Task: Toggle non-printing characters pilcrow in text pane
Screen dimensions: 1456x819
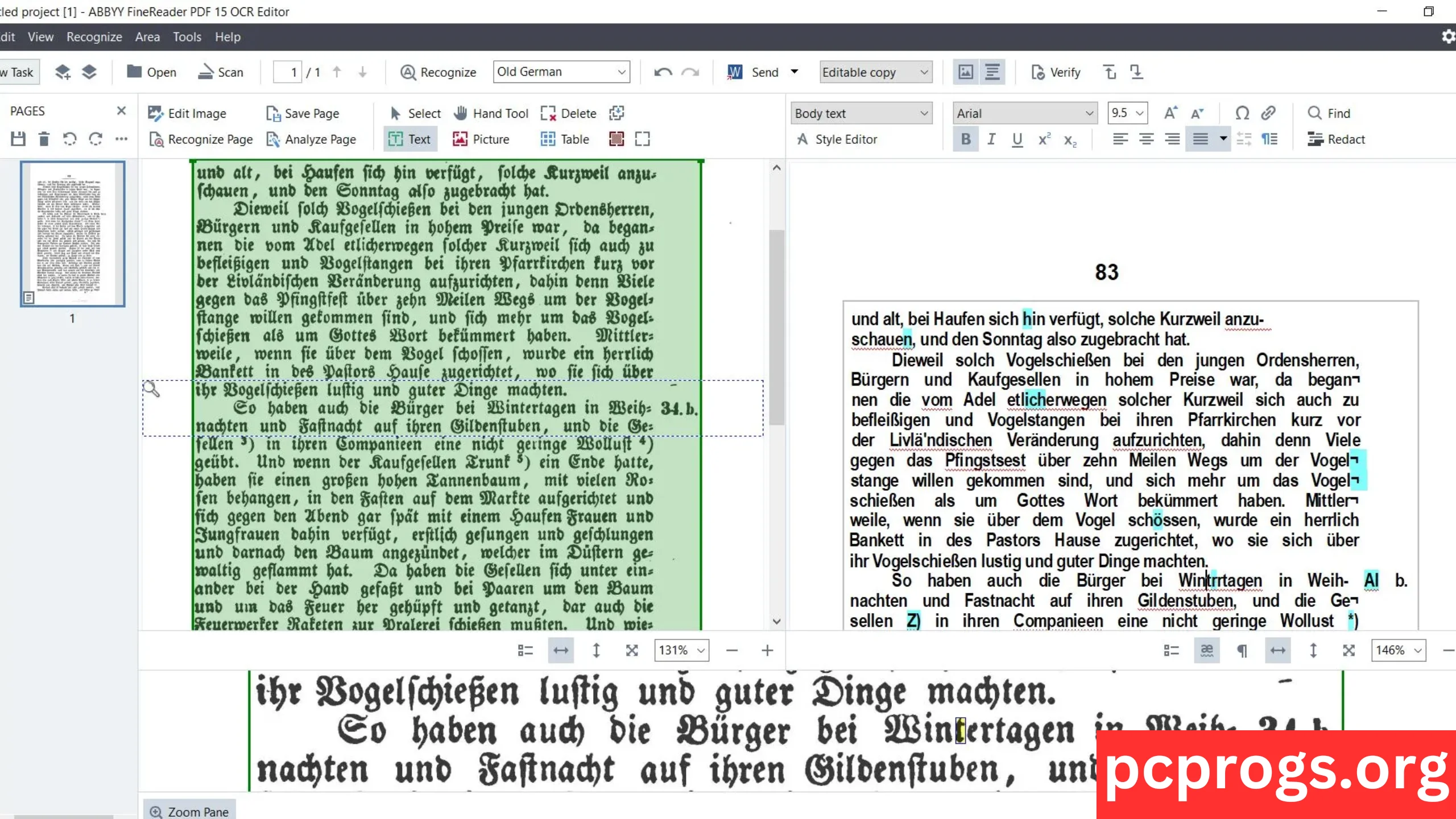Action: (x=1242, y=651)
